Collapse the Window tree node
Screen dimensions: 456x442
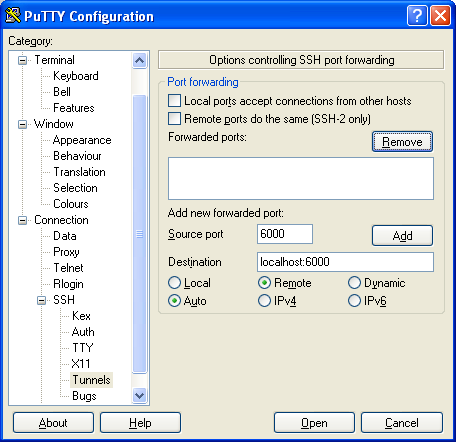pos(22,124)
